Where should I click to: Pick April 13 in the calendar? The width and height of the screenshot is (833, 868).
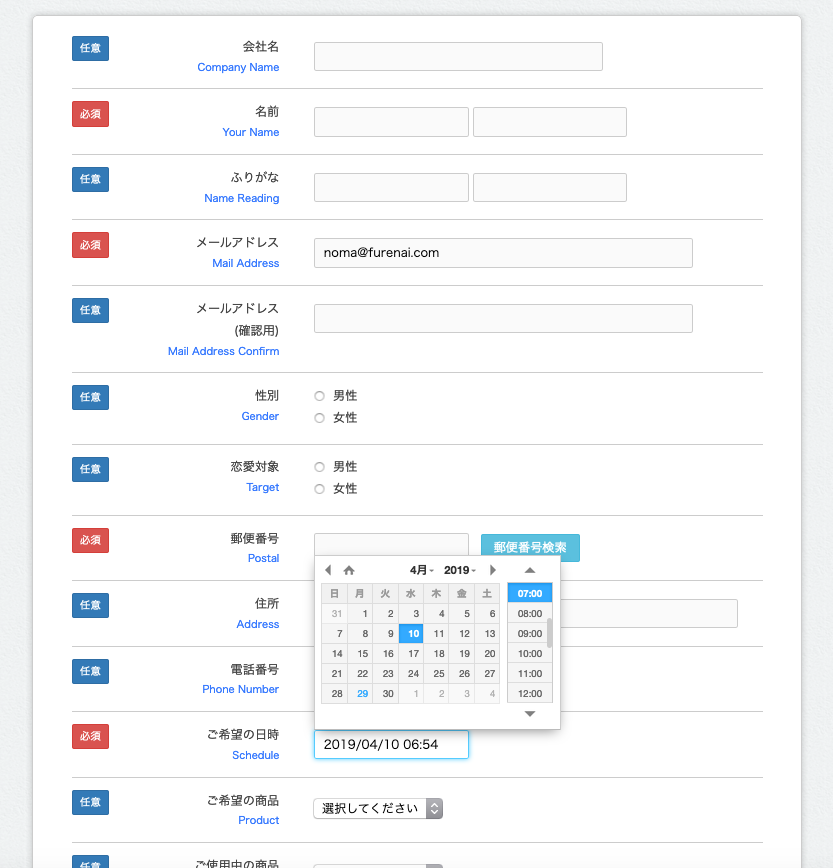tap(488, 633)
